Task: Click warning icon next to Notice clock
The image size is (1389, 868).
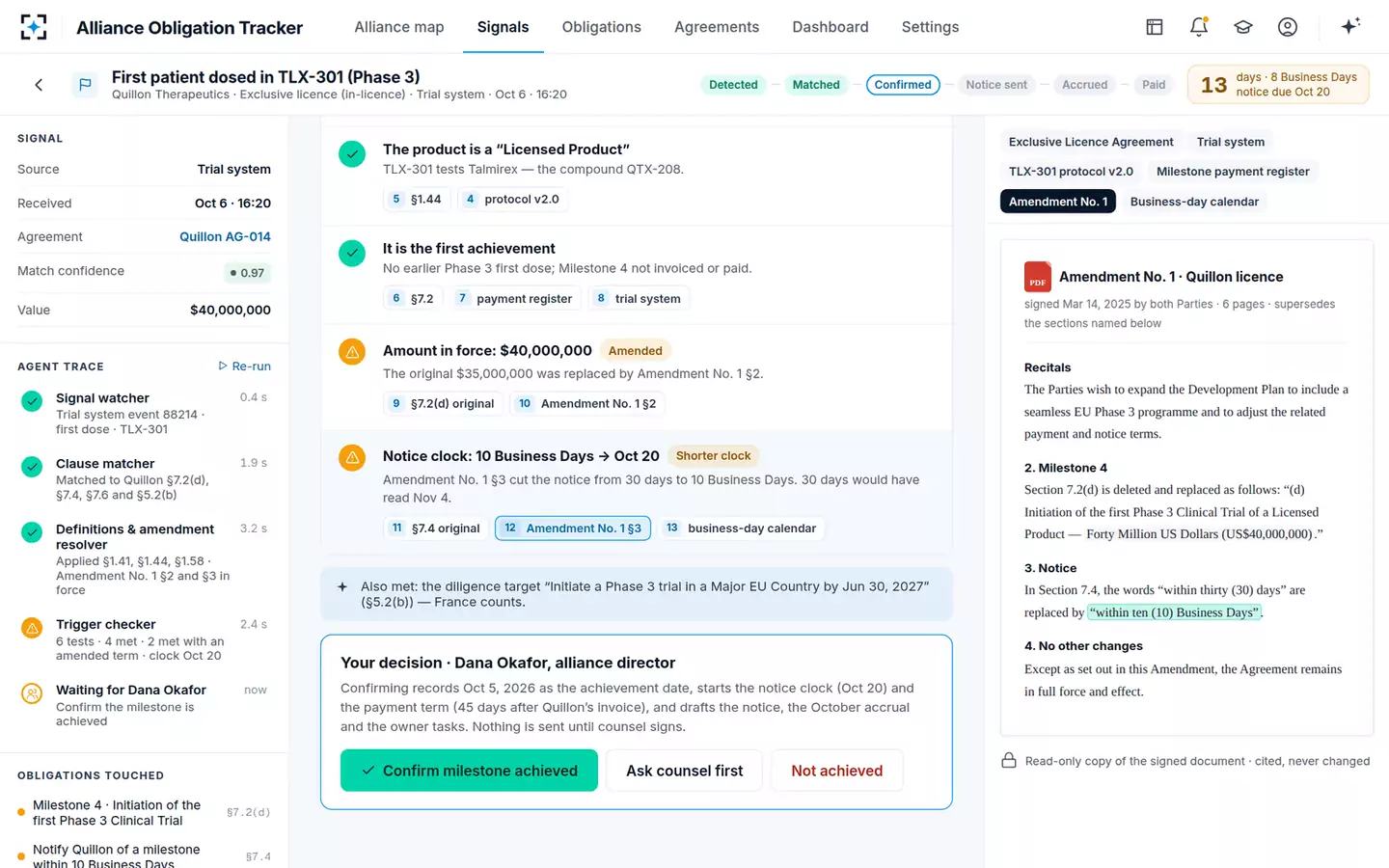Action: 352,457
